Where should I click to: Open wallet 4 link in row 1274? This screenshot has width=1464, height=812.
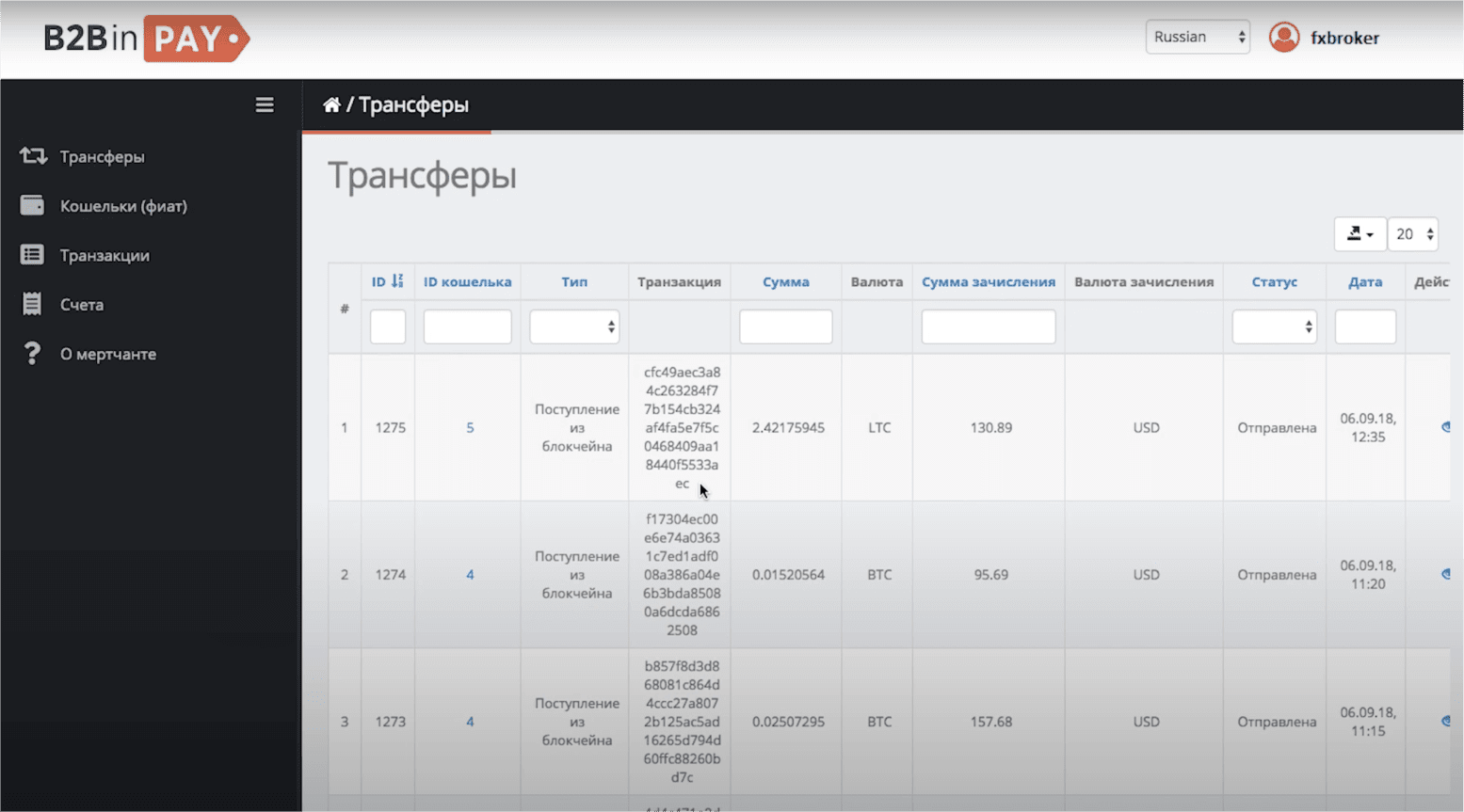[x=470, y=574]
